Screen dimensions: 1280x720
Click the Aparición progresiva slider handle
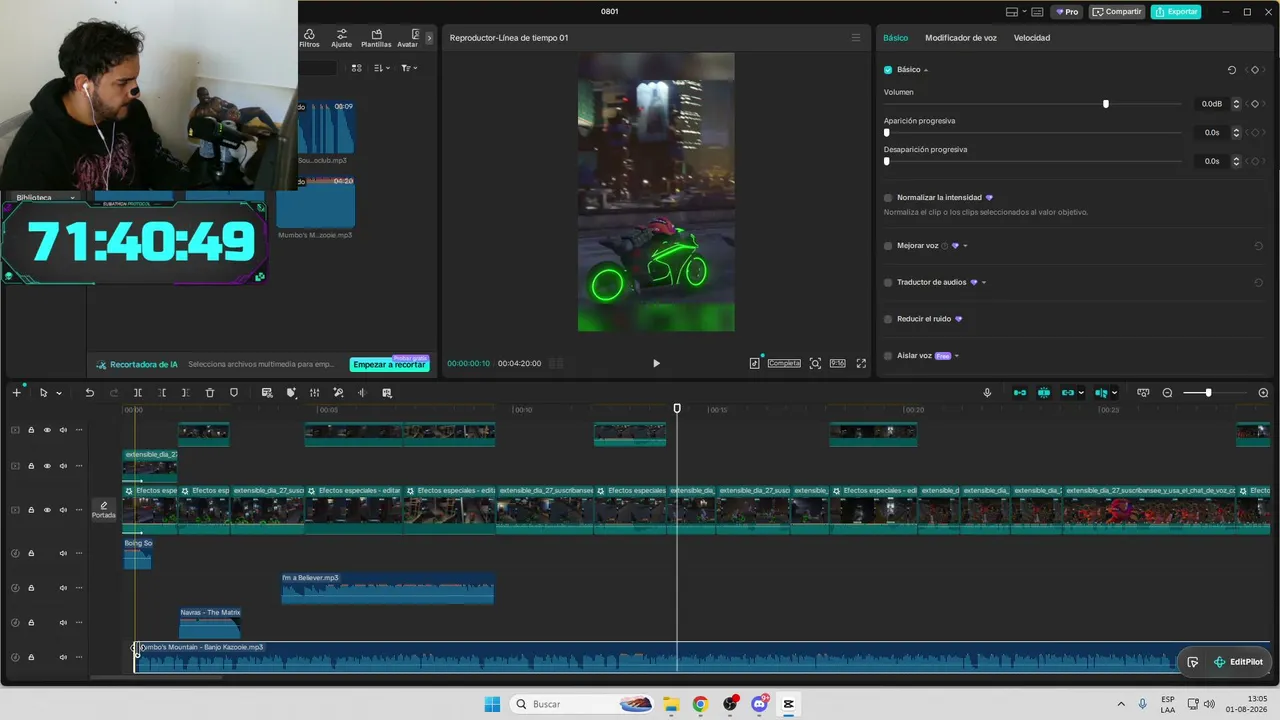pos(887,132)
